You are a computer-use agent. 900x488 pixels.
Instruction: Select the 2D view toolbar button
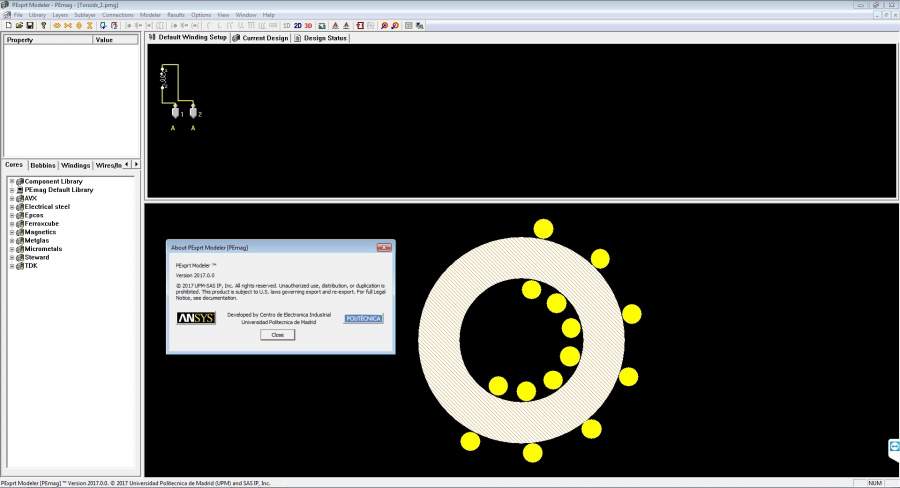[x=298, y=26]
